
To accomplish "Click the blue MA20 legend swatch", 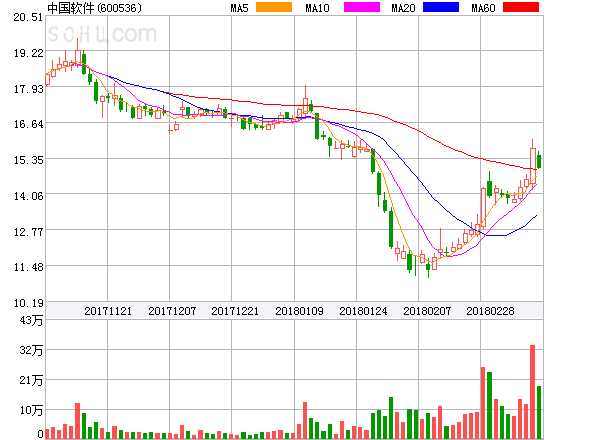I will pos(441,7).
